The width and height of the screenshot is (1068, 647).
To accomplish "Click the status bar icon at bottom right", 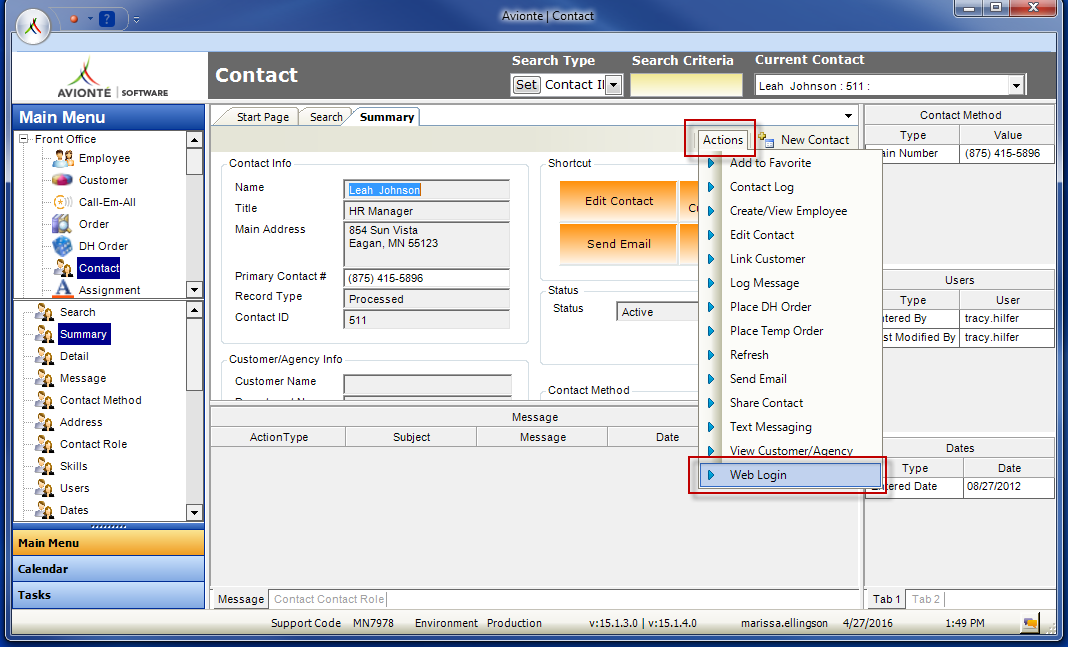I will point(1029,624).
